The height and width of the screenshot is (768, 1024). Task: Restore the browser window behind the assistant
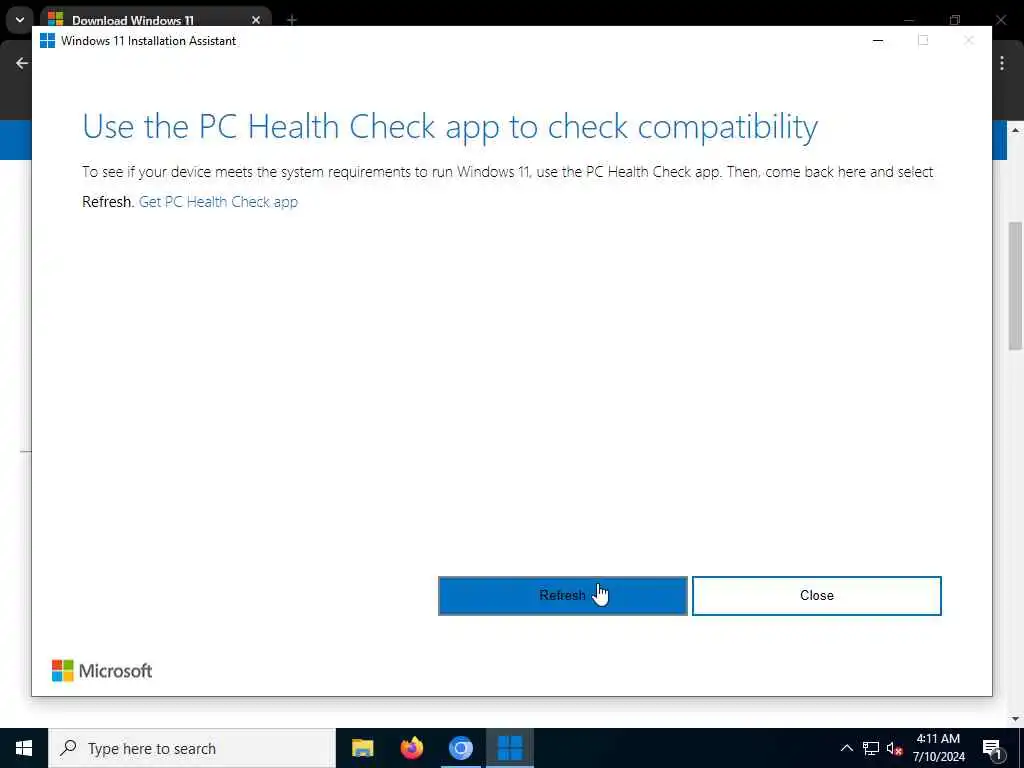955,20
